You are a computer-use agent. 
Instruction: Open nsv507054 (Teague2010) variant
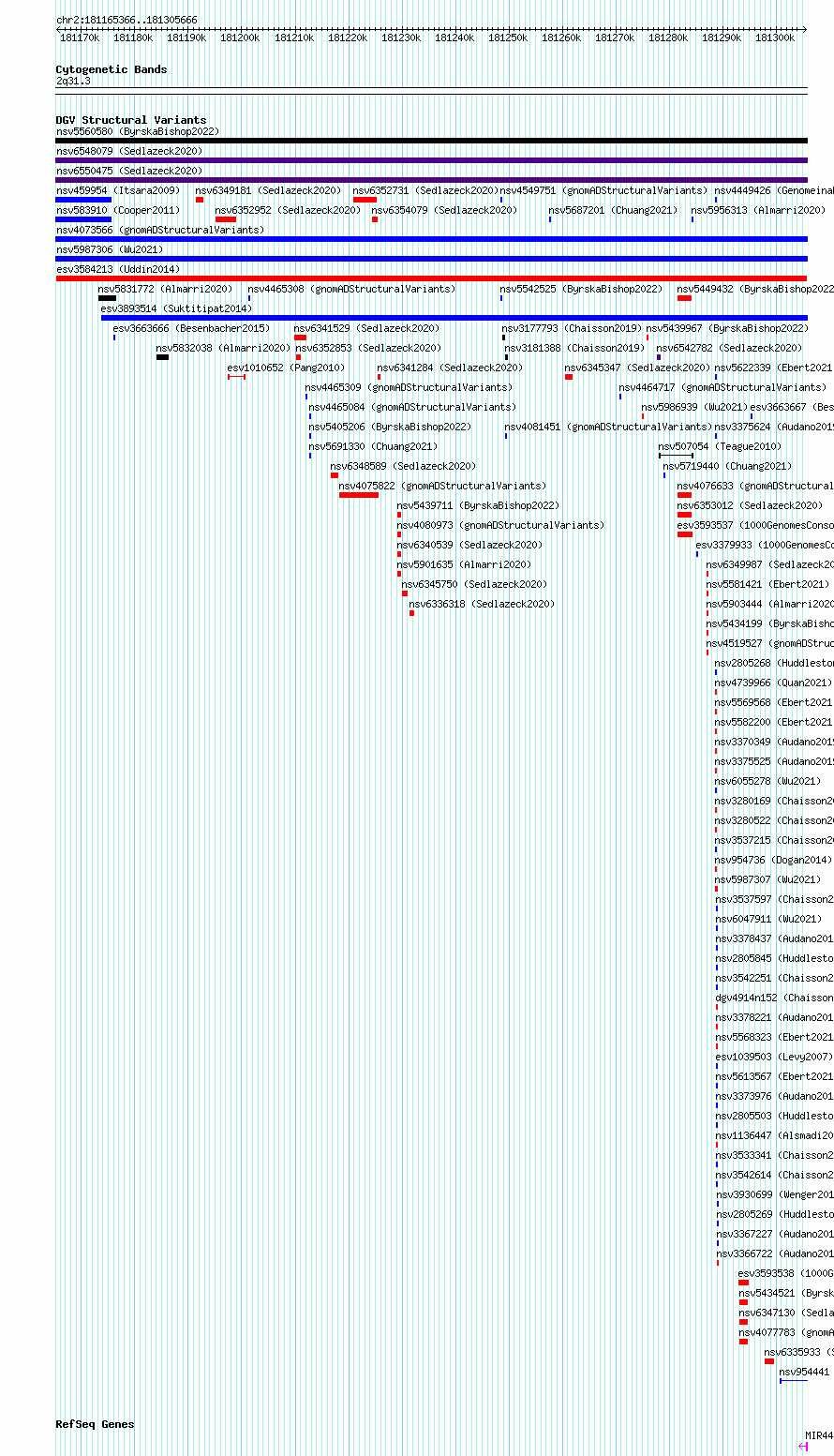tap(721, 447)
